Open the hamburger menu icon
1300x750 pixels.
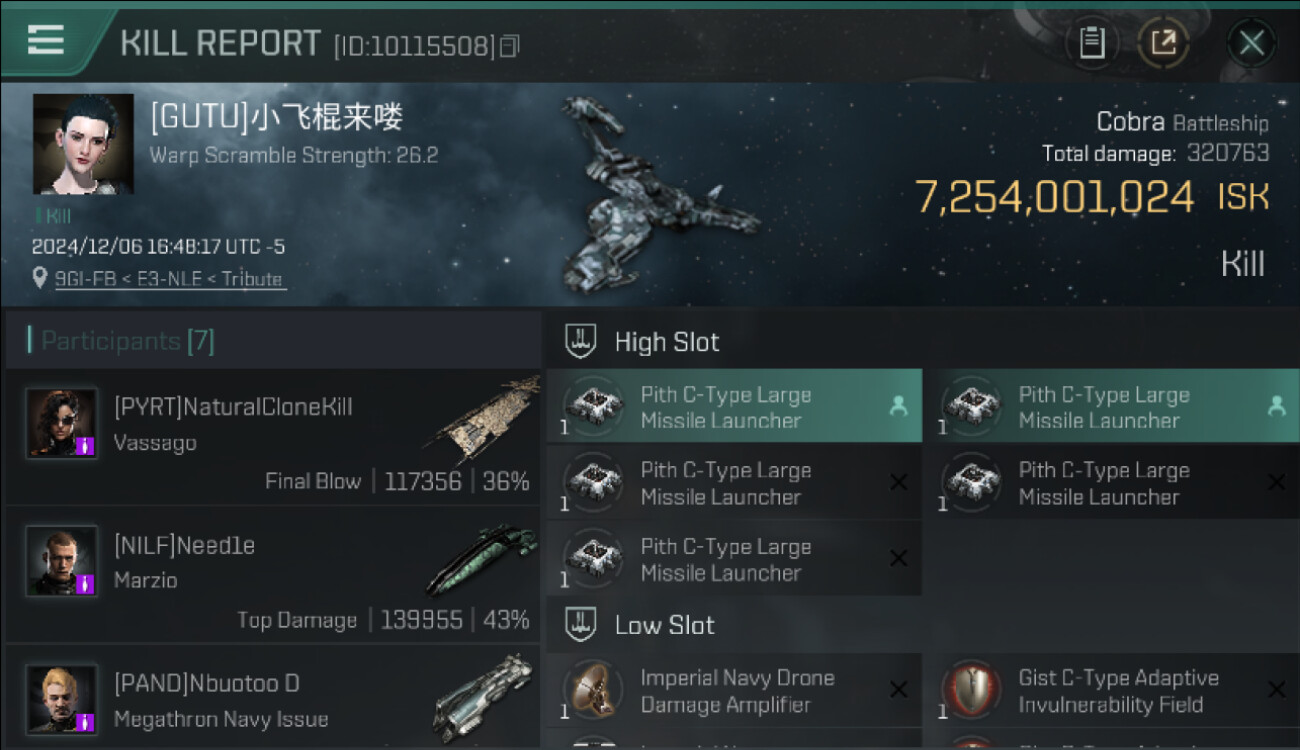coord(46,39)
